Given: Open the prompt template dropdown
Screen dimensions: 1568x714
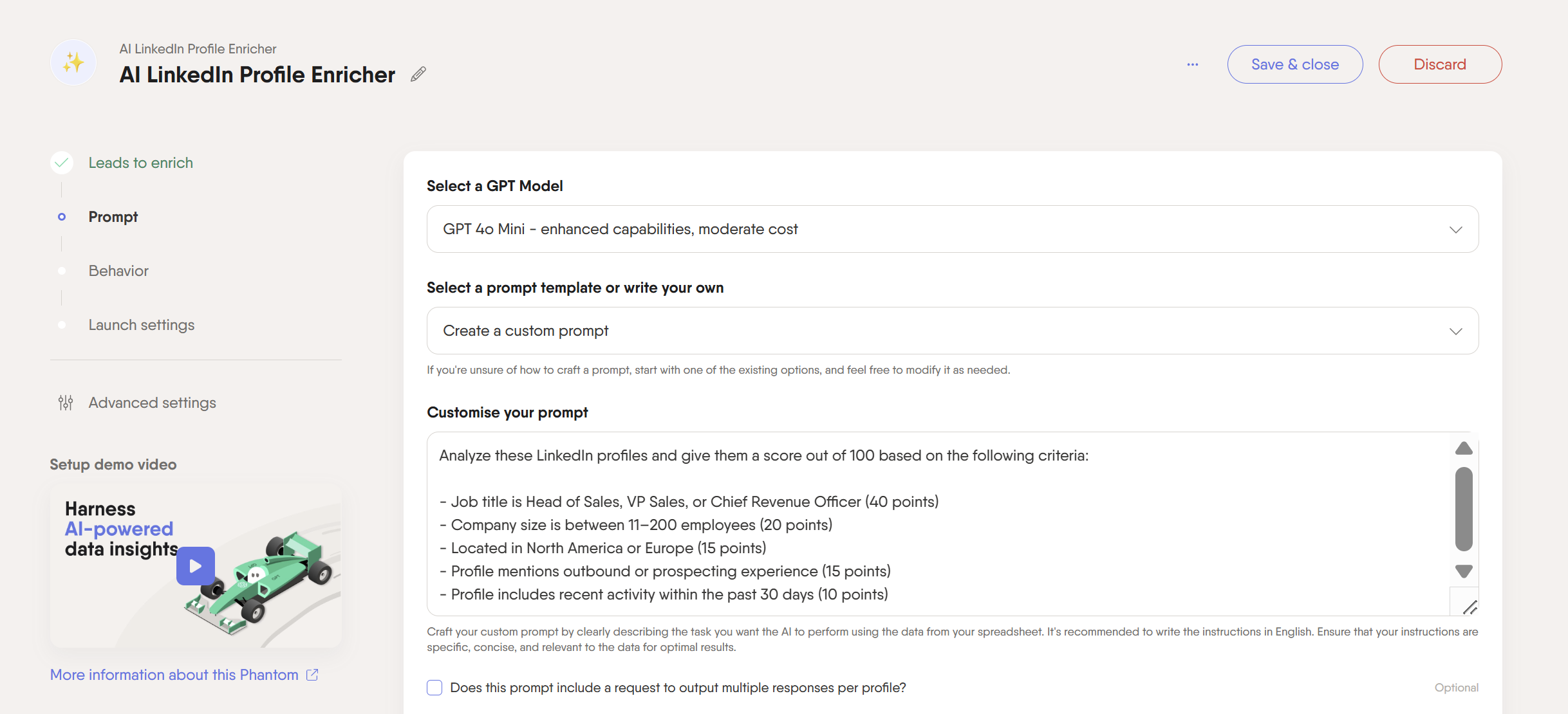Looking at the screenshot, I should click(x=953, y=331).
